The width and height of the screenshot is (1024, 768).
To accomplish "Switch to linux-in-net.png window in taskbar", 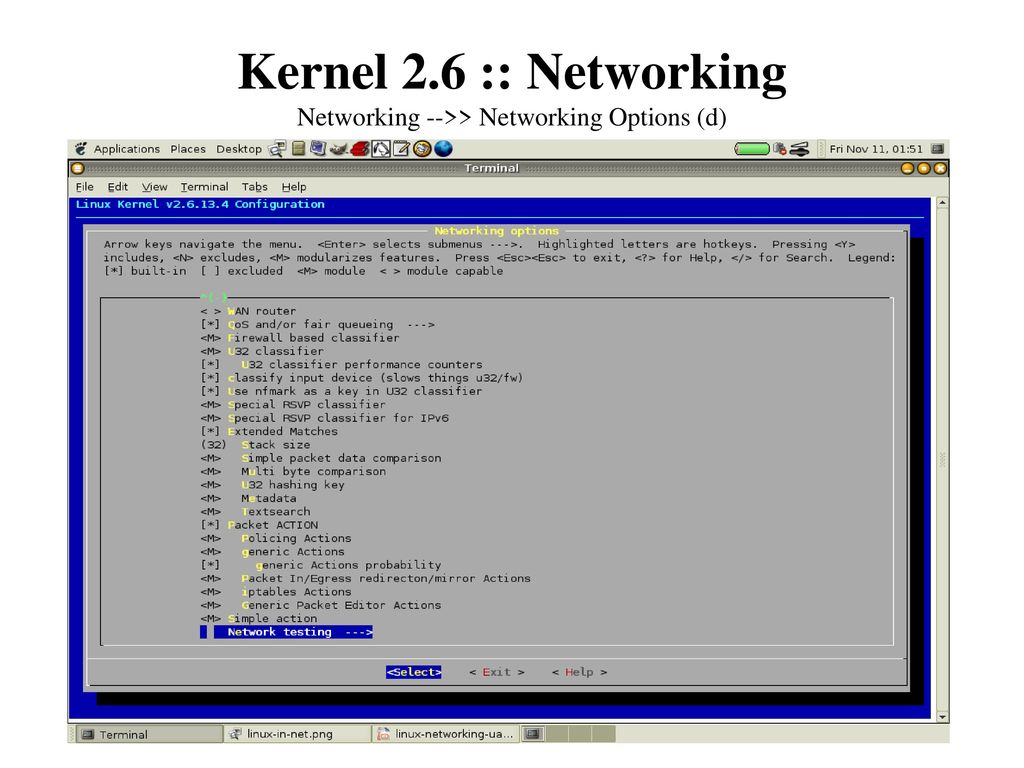I will (x=297, y=734).
